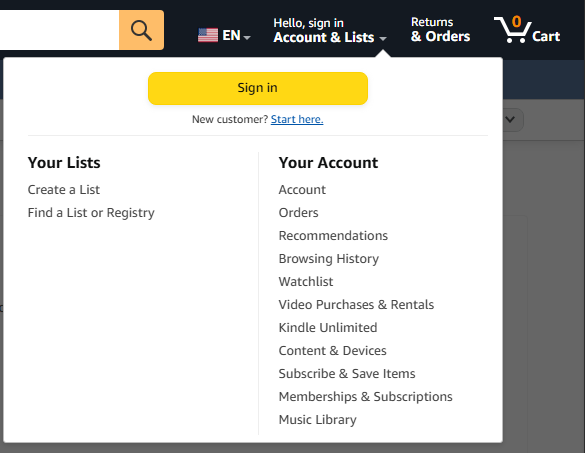The height and width of the screenshot is (453, 585).
Task: Select Create a List
Action: coord(64,190)
